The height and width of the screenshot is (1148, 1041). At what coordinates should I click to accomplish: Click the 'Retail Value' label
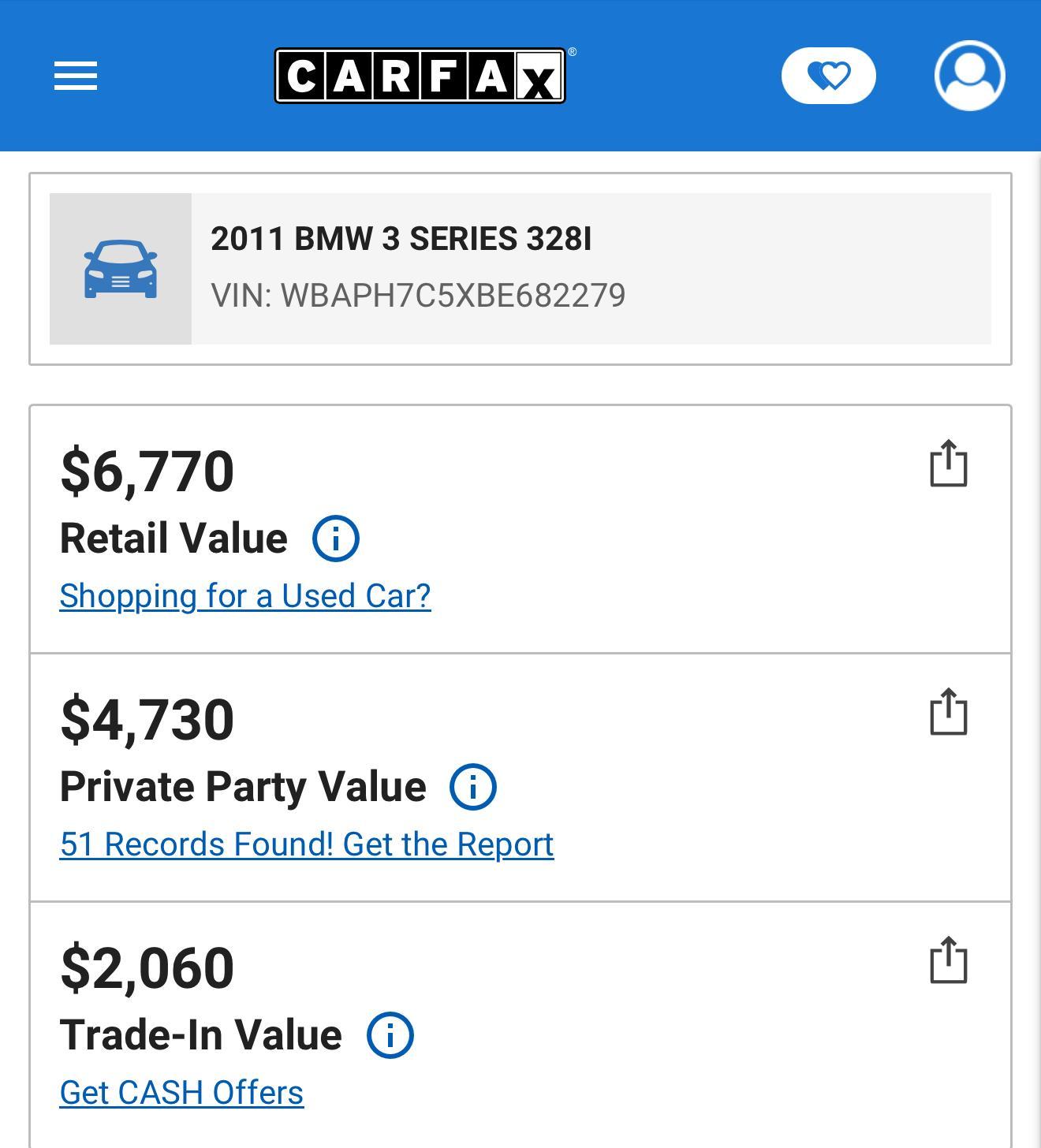tap(173, 539)
